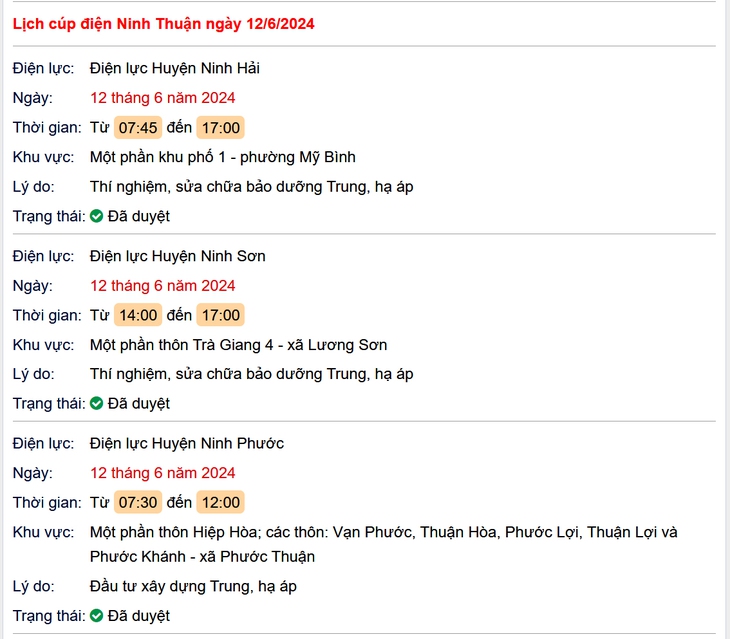Click the 17:00 end time for Ninh Hải
The width and height of the screenshot is (730, 639).
(220, 128)
